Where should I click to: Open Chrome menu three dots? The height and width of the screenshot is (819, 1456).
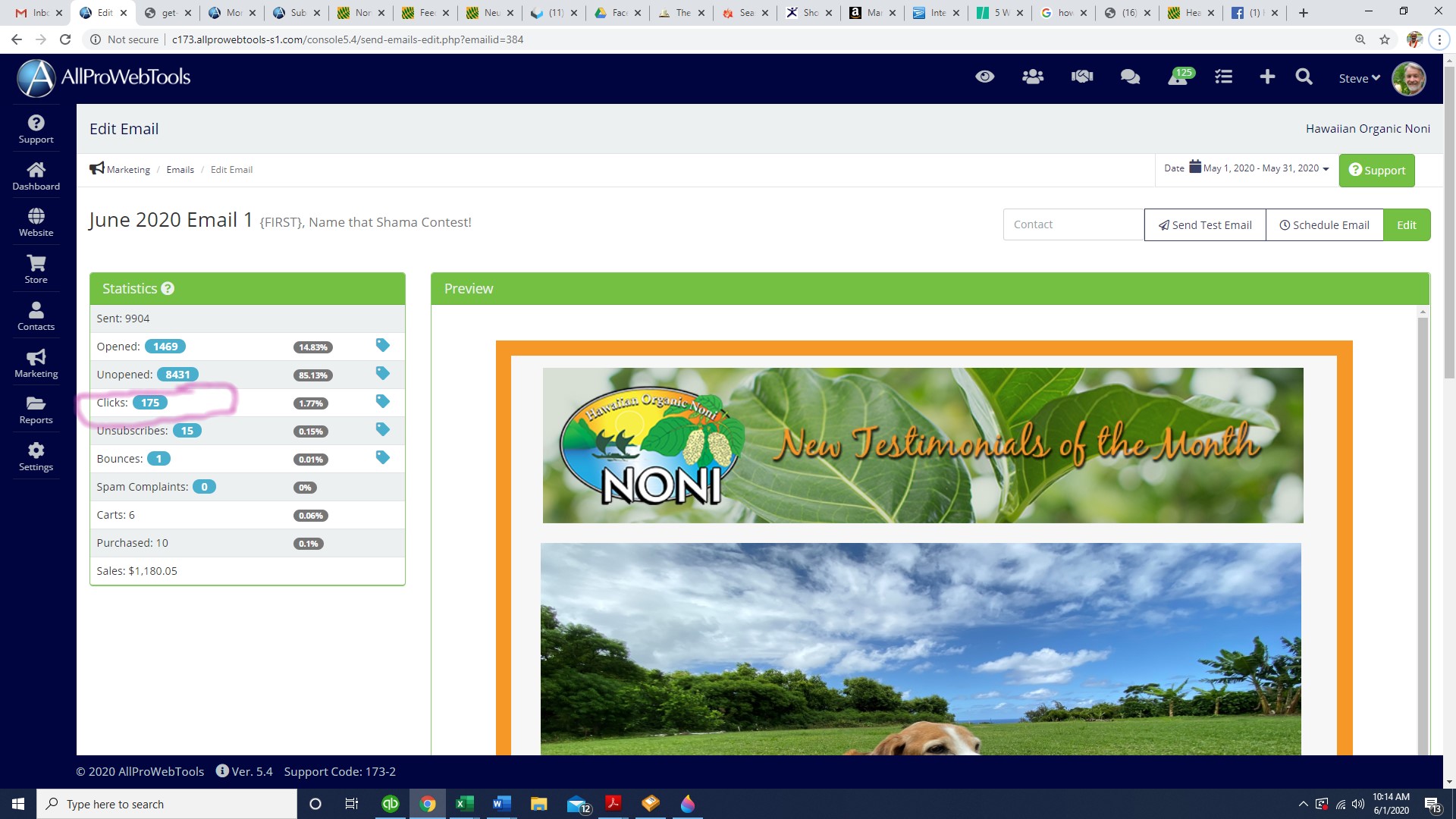tap(1439, 39)
